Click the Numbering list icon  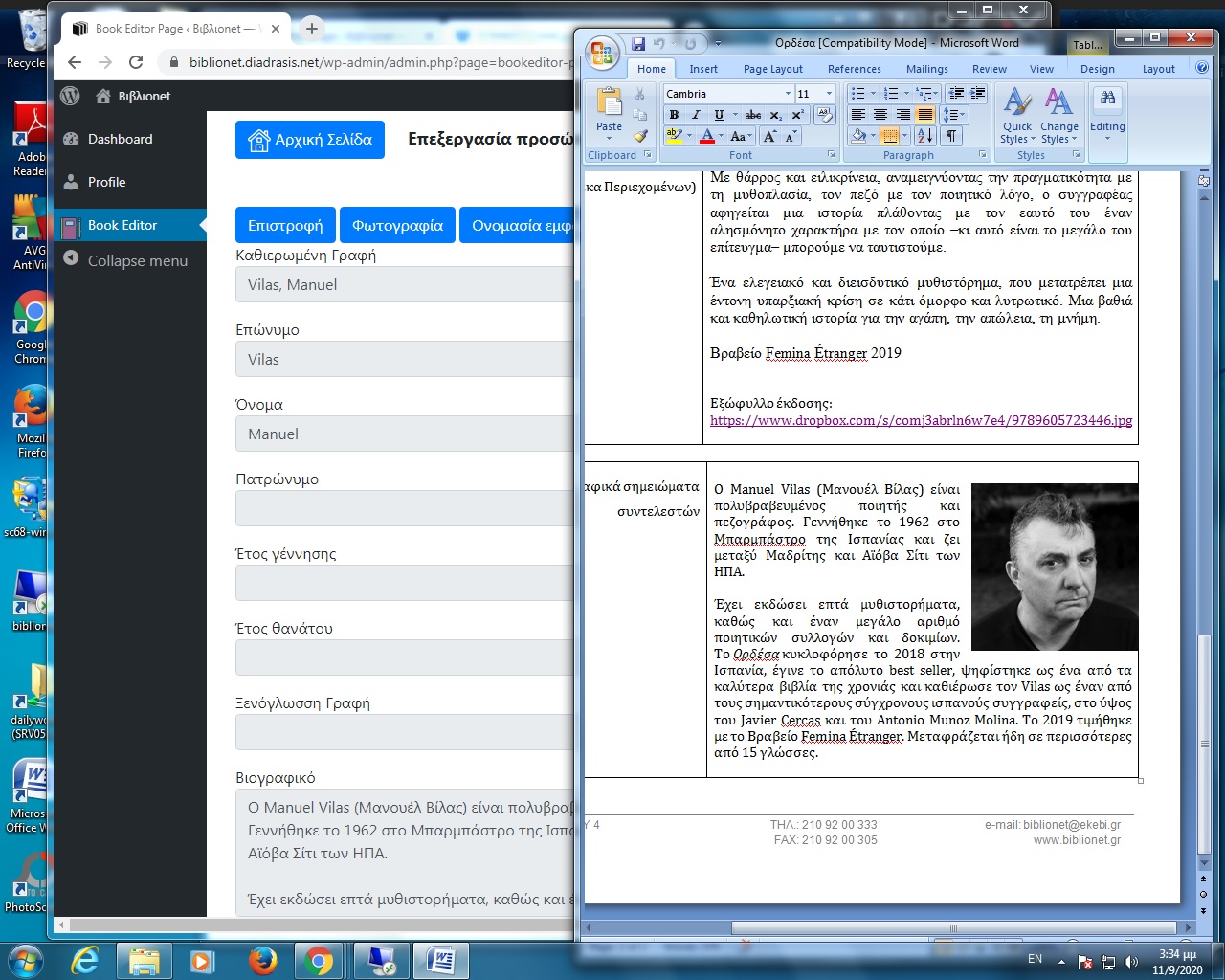891,94
